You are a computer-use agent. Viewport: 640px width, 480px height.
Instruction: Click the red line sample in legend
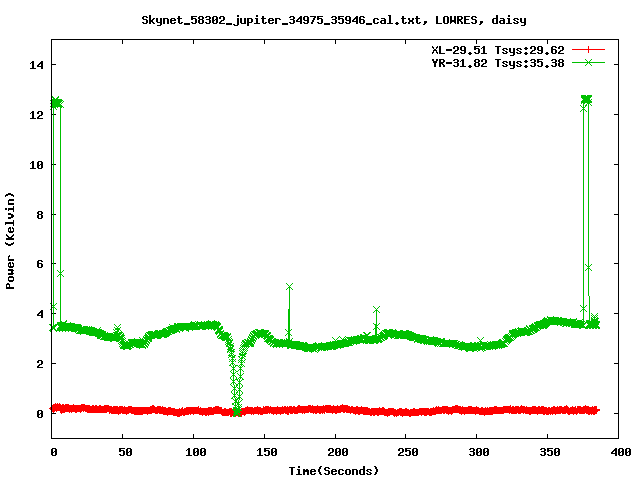tap(588, 50)
